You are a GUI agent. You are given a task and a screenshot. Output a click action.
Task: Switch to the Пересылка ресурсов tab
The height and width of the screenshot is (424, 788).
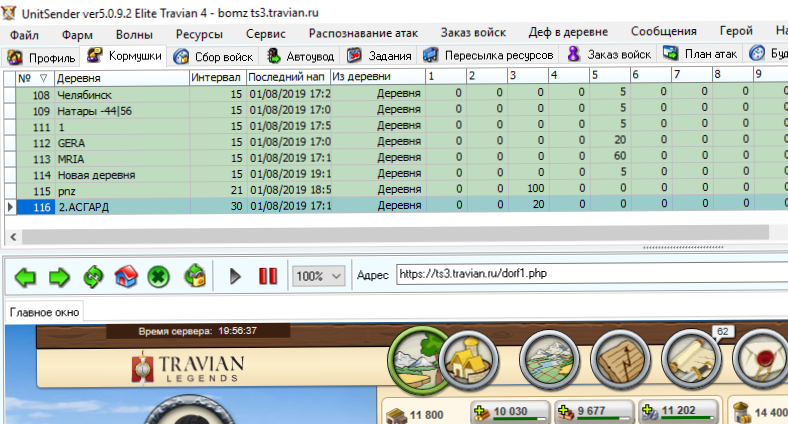(488, 55)
